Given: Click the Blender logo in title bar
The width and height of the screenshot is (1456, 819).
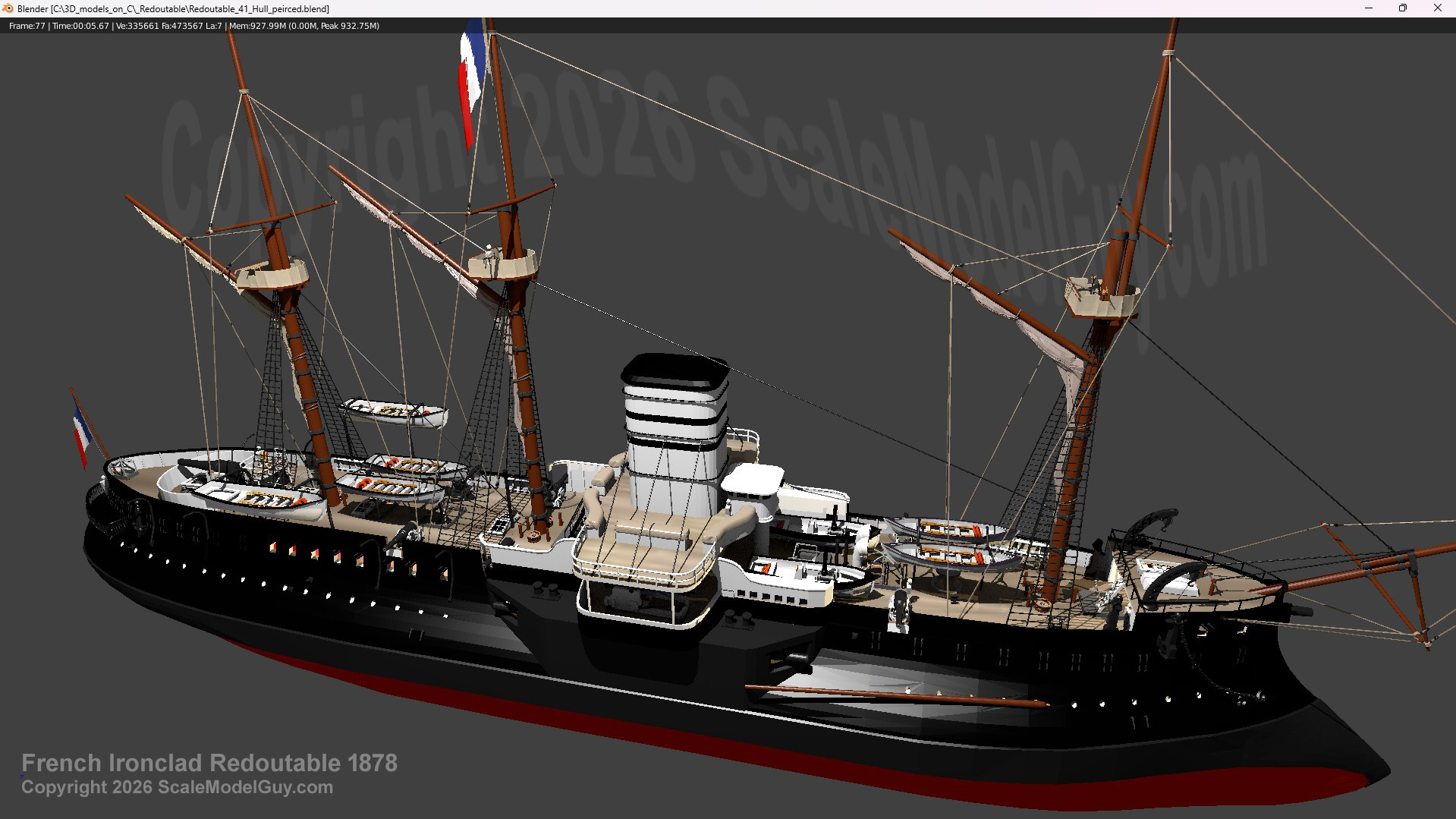Looking at the screenshot, I should [x=8, y=8].
